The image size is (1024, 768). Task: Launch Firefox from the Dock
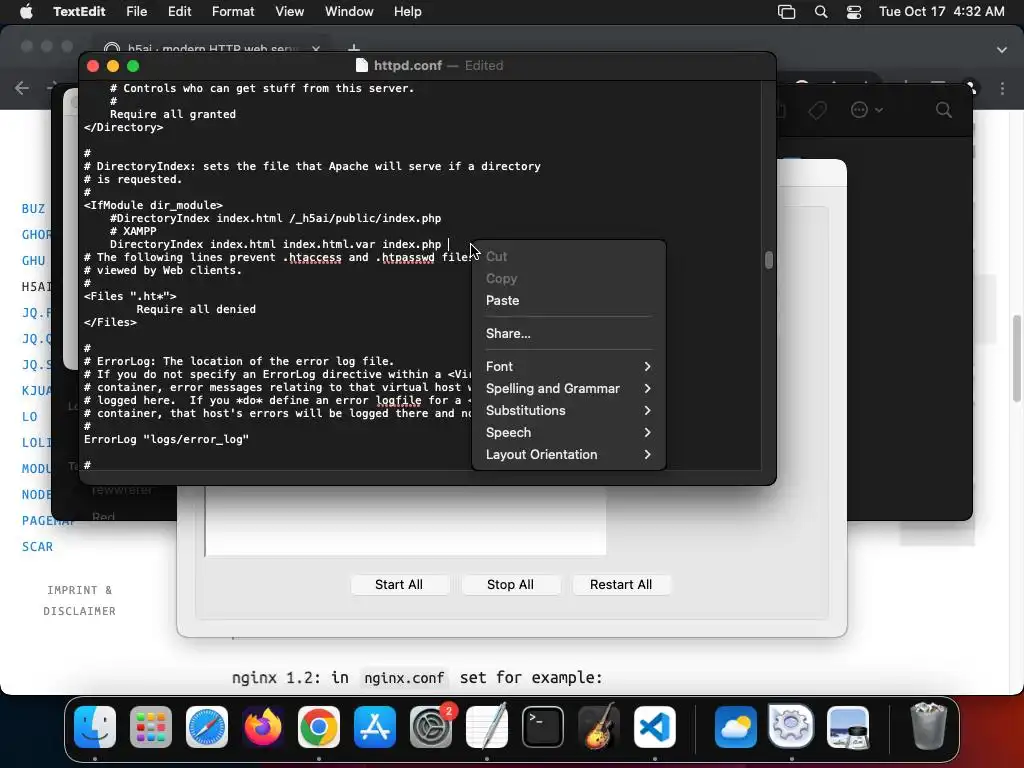[x=263, y=727]
